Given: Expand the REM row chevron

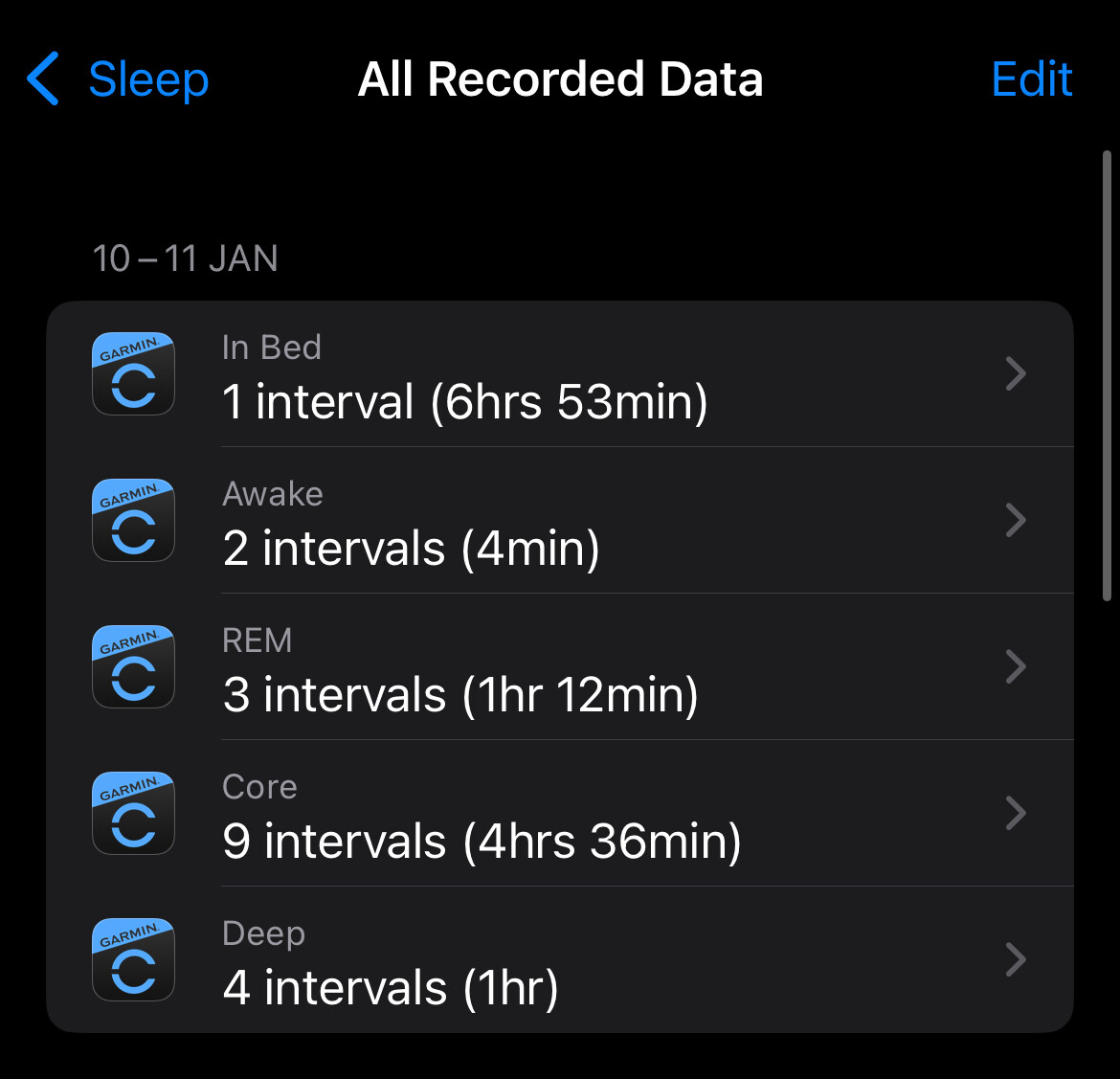Looking at the screenshot, I should point(1016,666).
